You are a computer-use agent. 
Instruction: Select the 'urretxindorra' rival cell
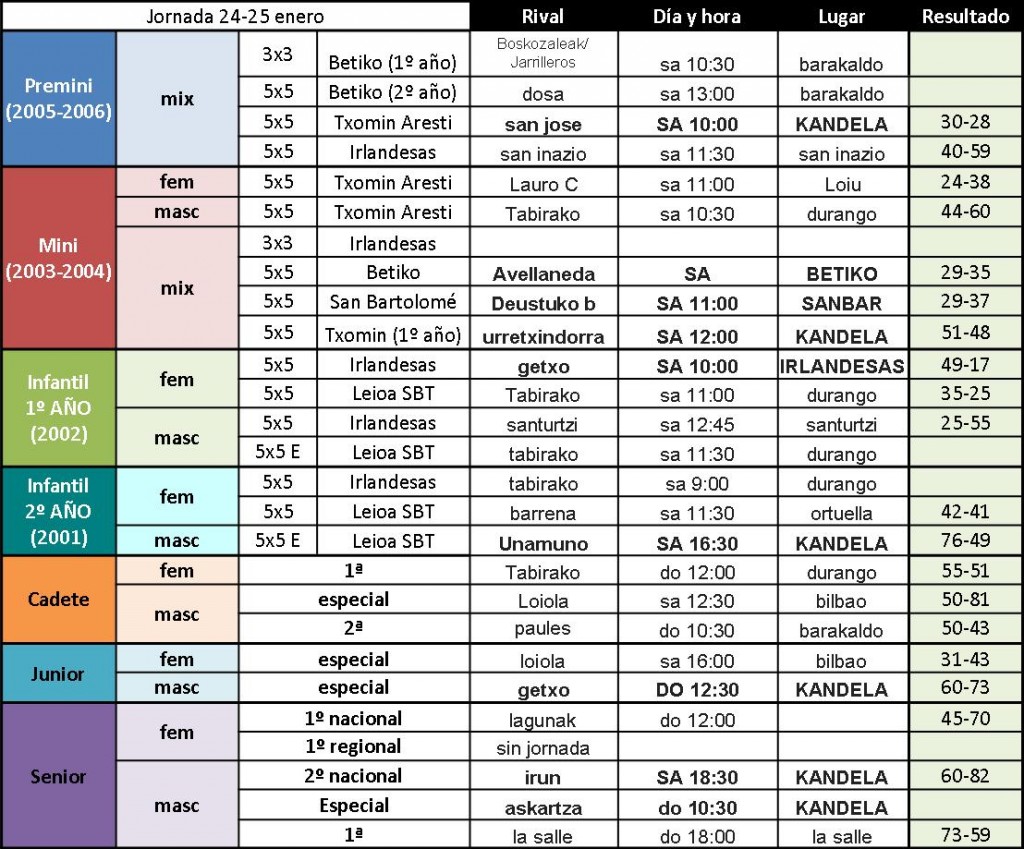click(543, 334)
